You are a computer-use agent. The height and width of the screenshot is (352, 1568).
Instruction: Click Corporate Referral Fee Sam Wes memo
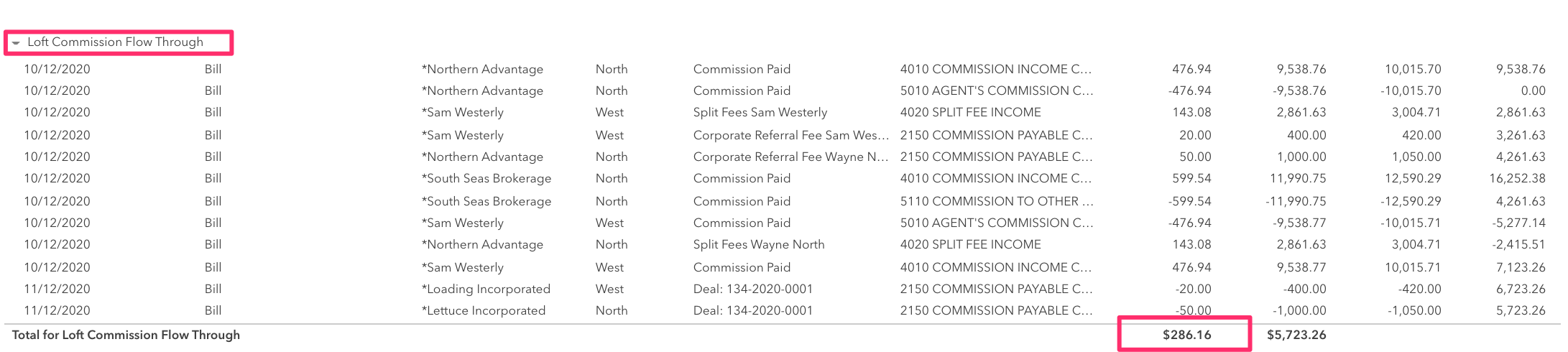coord(791,135)
